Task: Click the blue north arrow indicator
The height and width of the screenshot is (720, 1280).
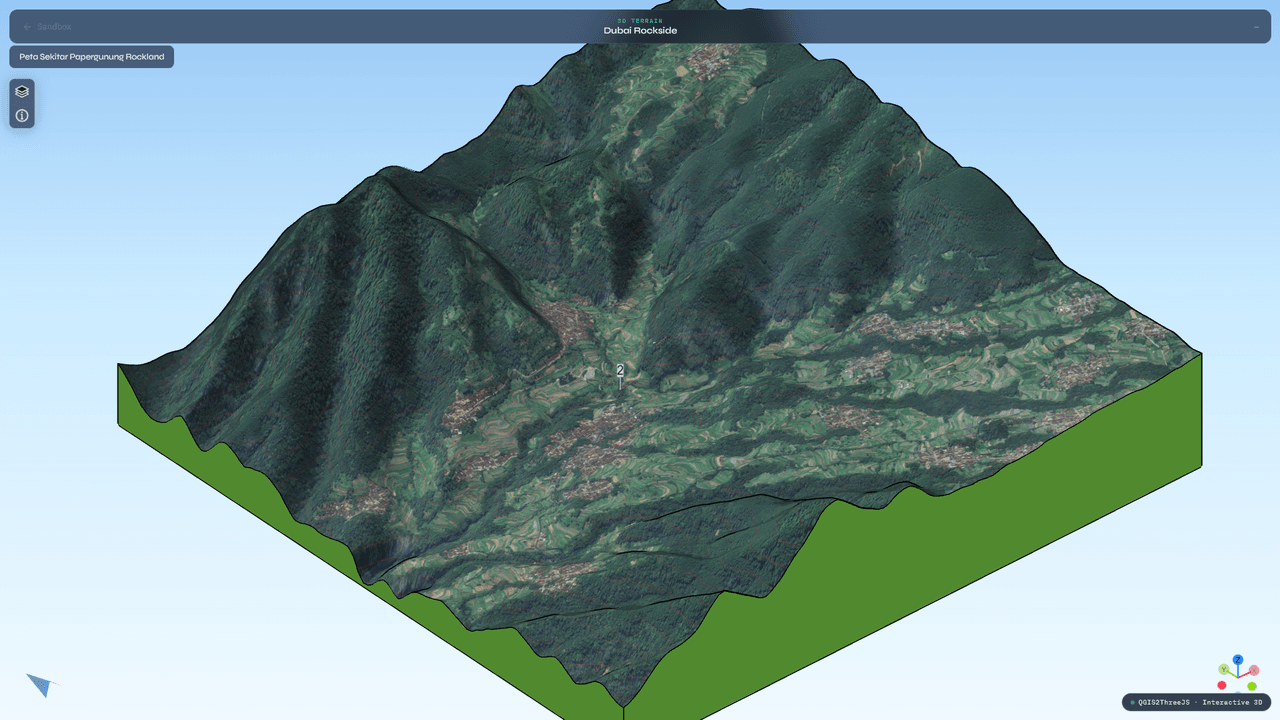Action: click(x=41, y=685)
